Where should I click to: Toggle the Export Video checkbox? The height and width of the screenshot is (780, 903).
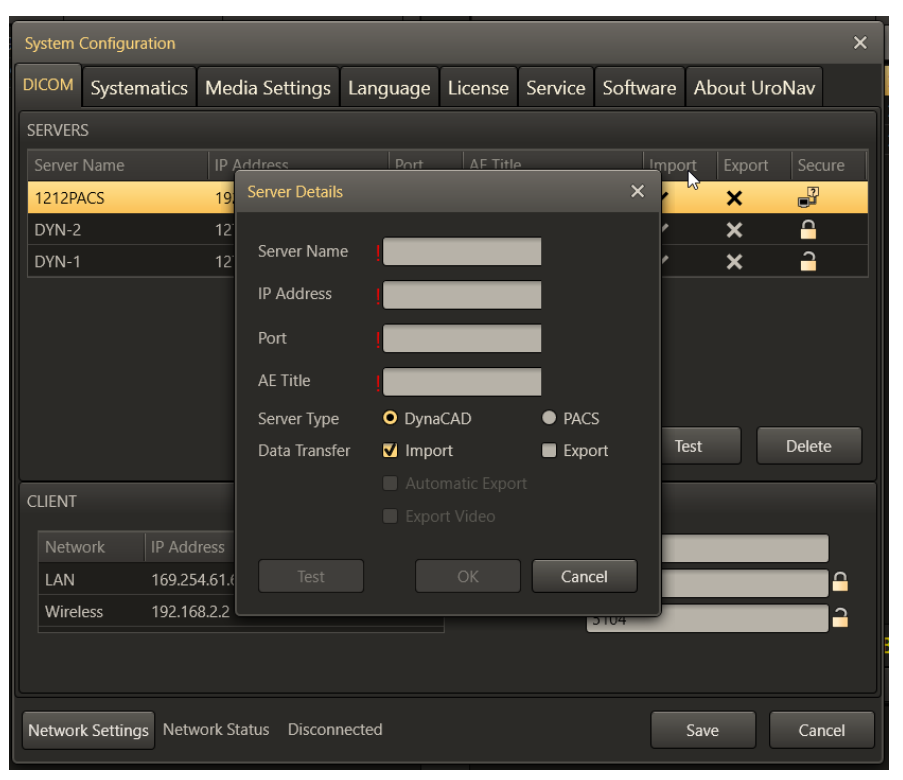pos(390,516)
